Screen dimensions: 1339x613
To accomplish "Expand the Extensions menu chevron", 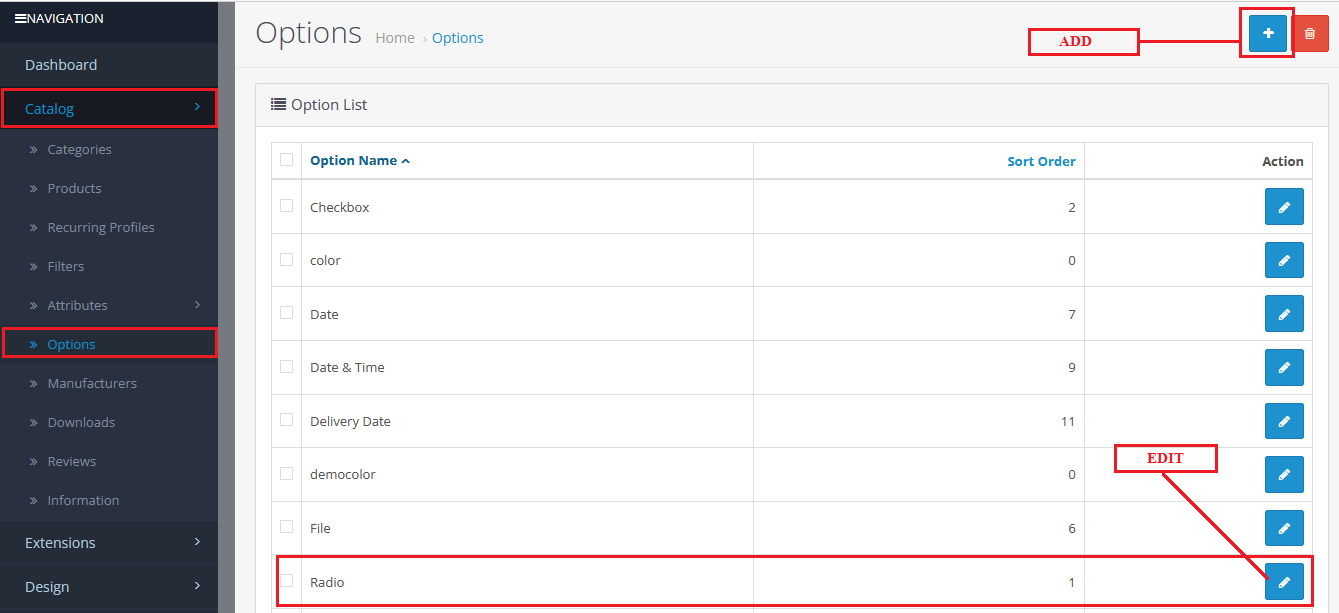I will 197,542.
